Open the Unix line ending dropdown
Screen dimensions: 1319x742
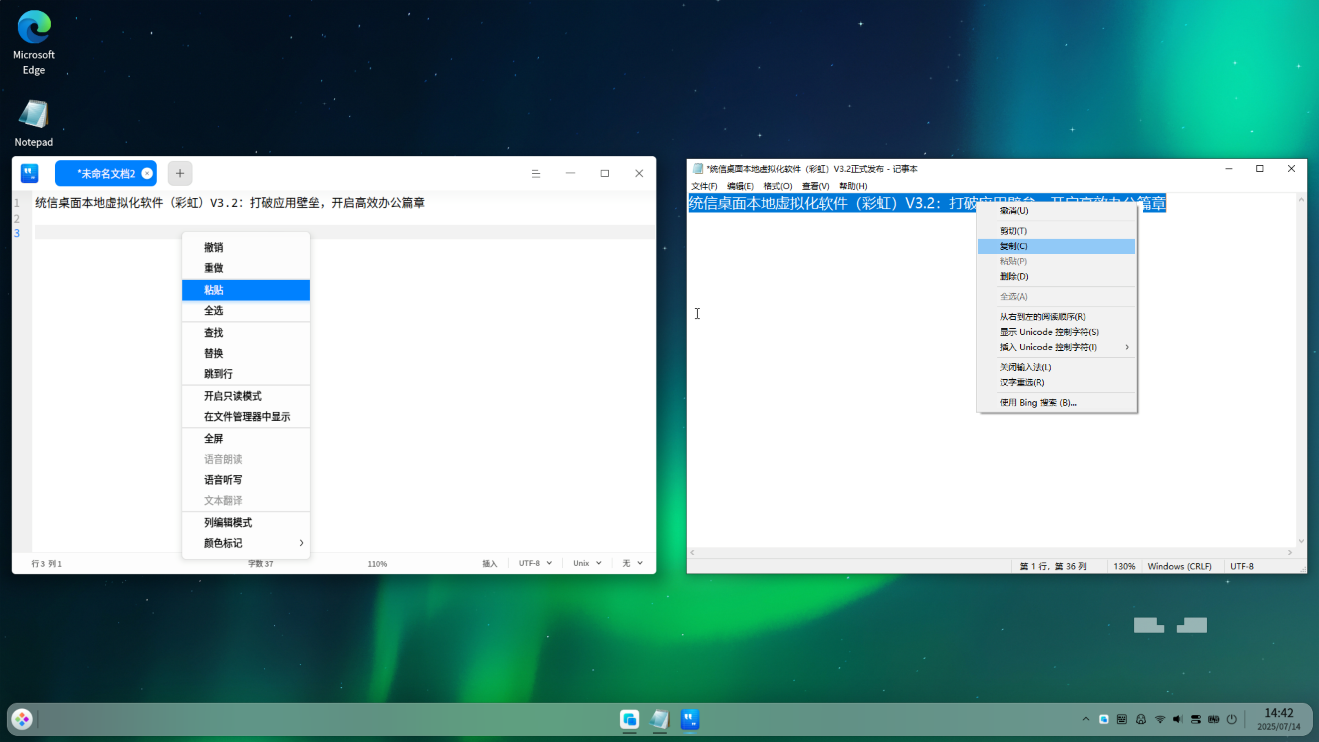[x=587, y=563]
